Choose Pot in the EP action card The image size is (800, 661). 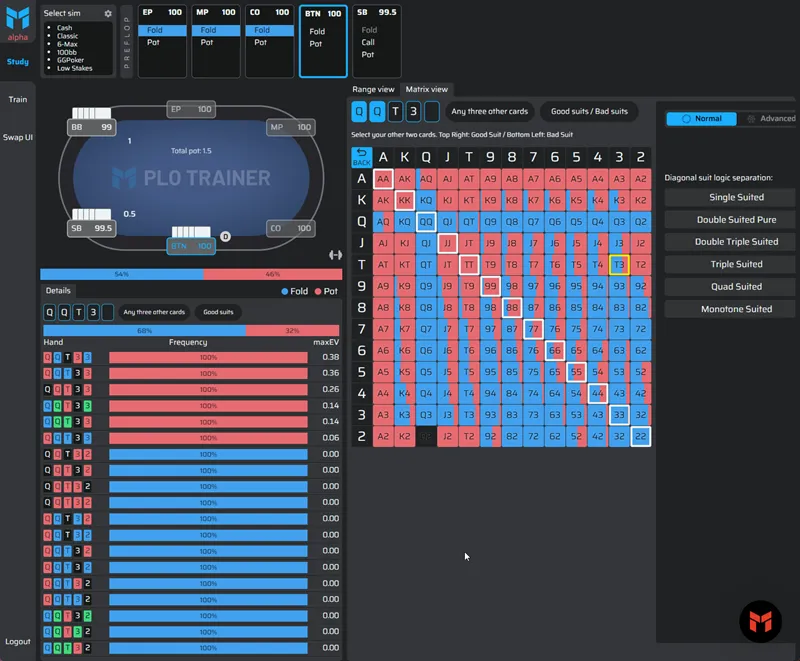(162, 42)
